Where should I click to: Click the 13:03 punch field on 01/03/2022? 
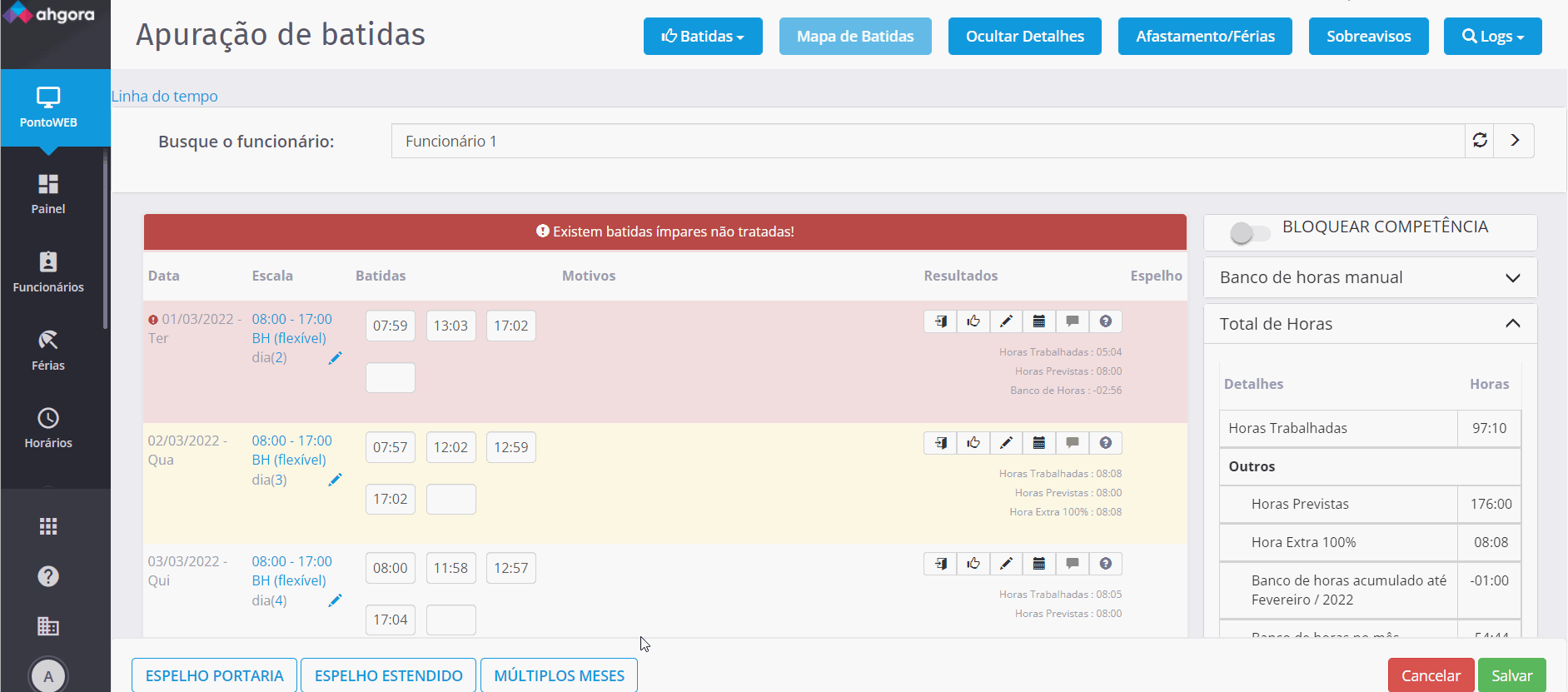pos(450,326)
